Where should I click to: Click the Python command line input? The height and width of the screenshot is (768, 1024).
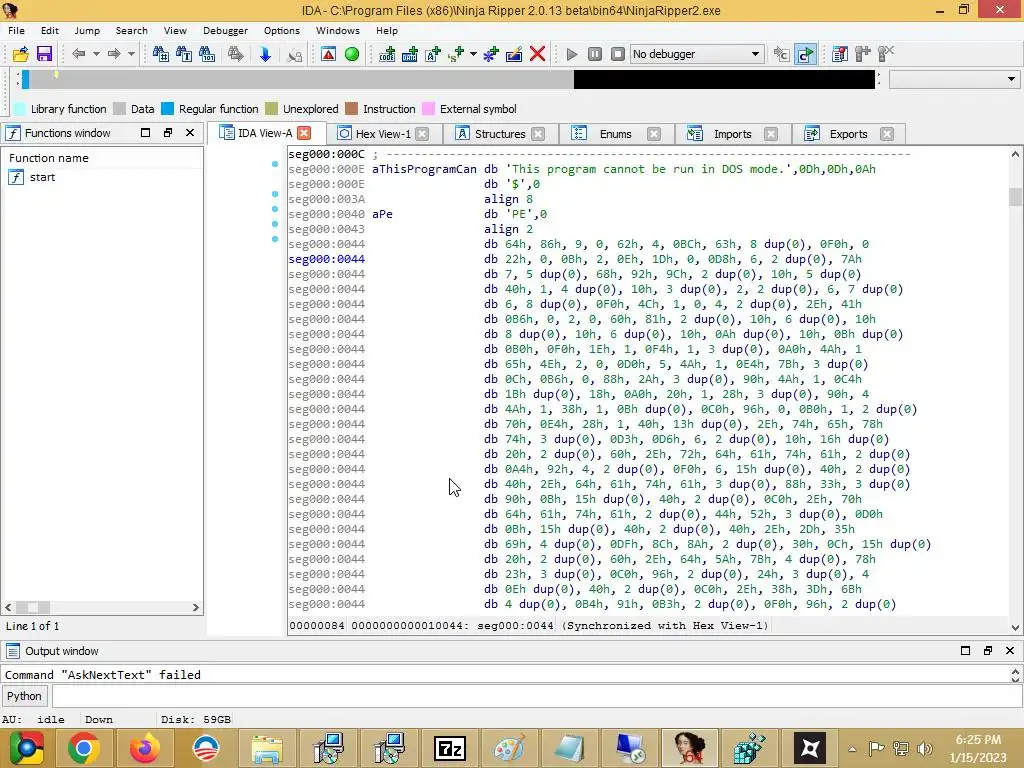click(x=537, y=696)
